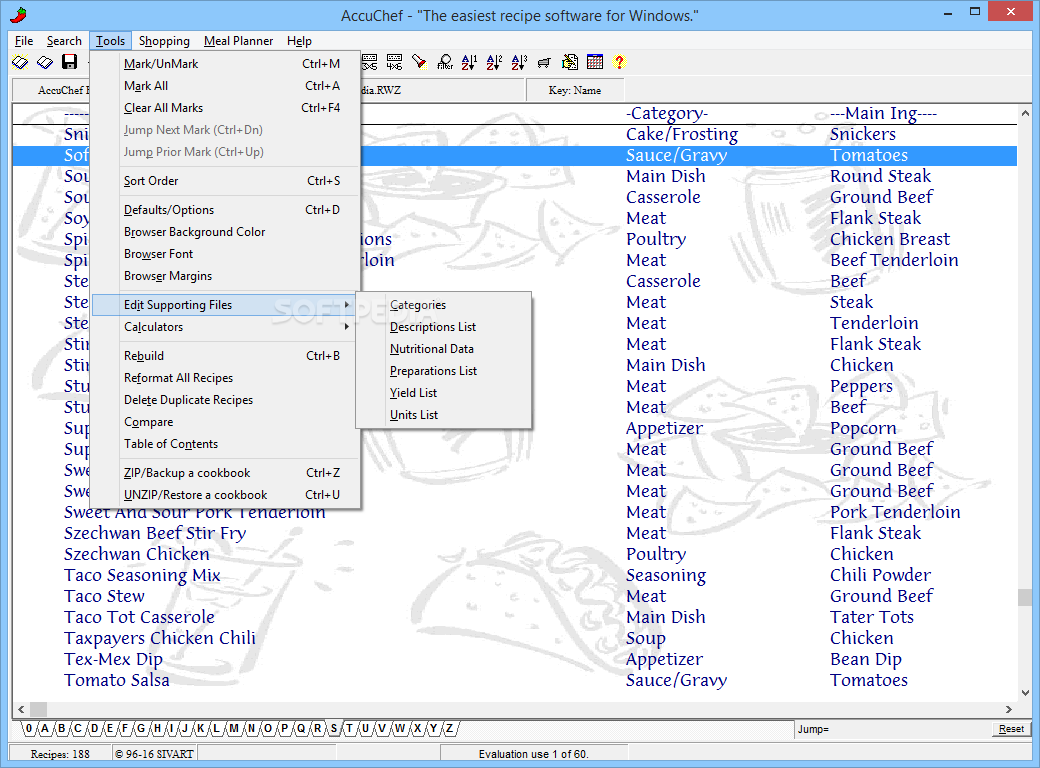The image size is (1040, 768).
Task: Choose Browser Margins option
Action: click(x=226, y=275)
